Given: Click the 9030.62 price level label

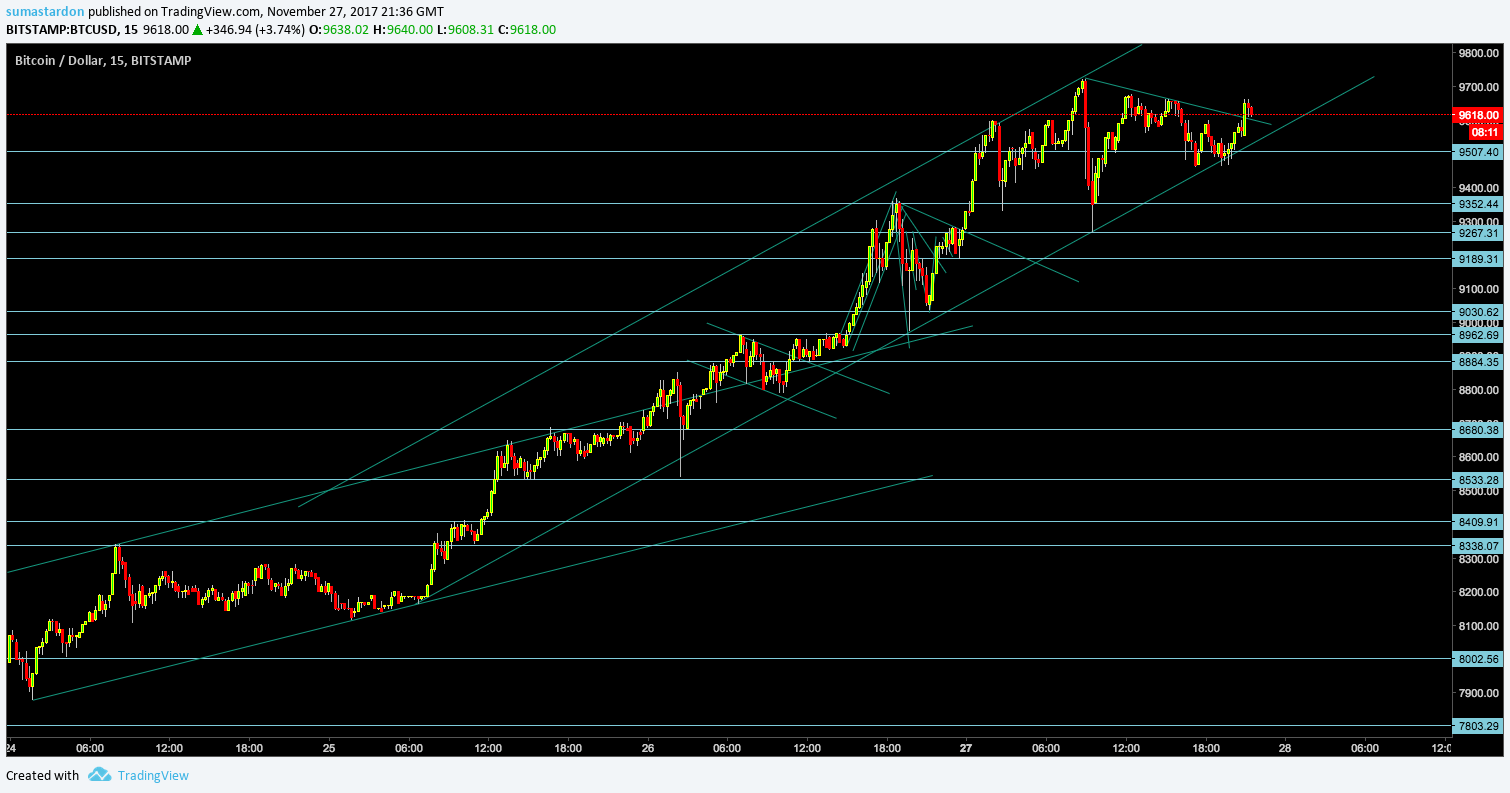Looking at the screenshot, I should tap(1477, 312).
